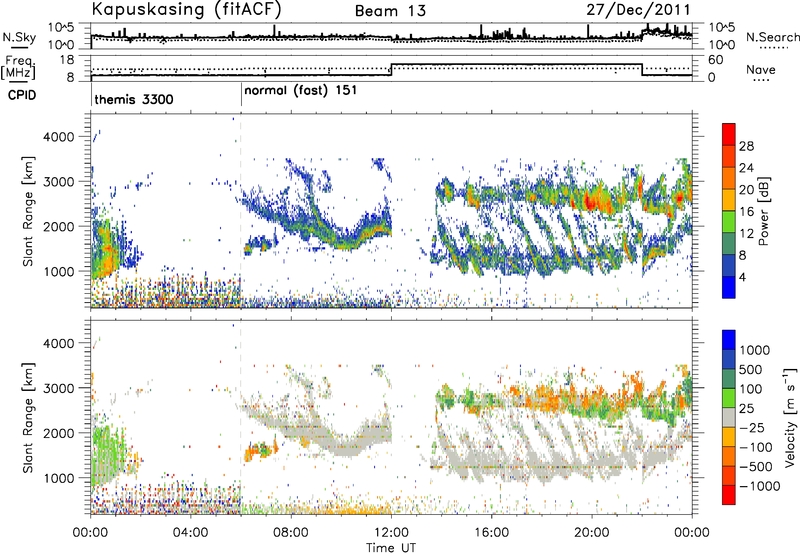Click the dashed CPID boundary line near 06:00

[241, 211]
